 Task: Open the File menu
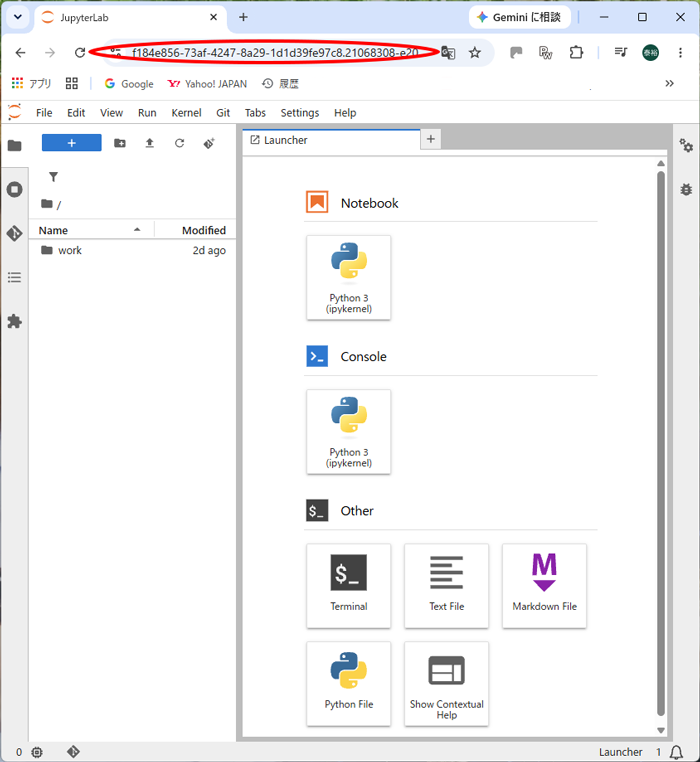pos(44,113)
